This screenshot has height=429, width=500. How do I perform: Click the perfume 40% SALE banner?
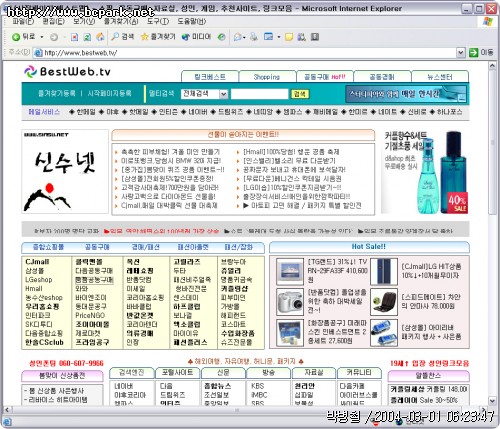(425, 172)
